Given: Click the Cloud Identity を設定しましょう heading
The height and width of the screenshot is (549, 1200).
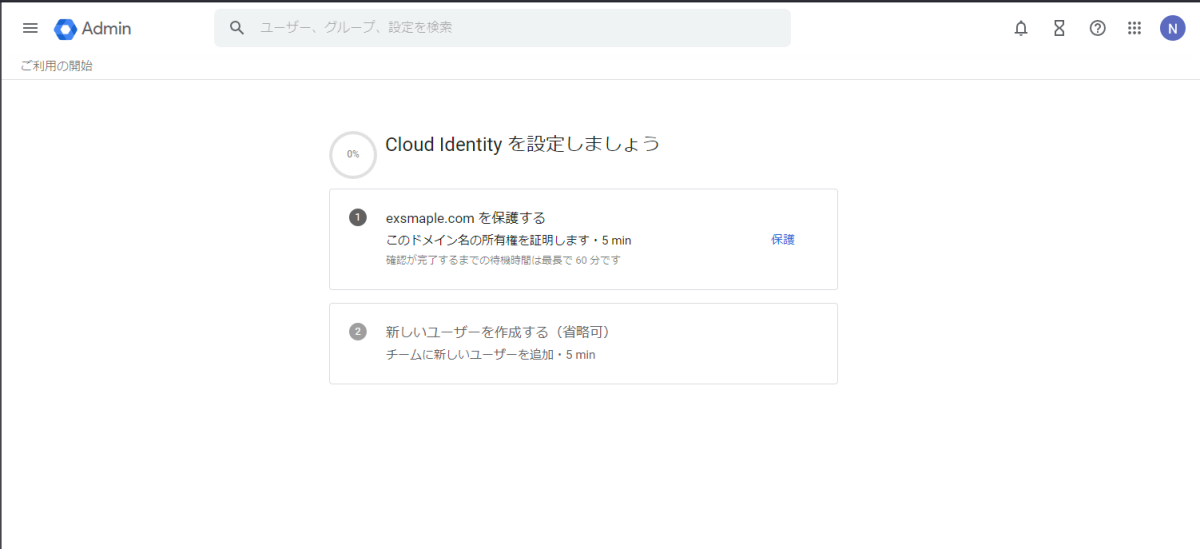Looking at the screenshot, I should pyautogui.click(x=523, y=144).
